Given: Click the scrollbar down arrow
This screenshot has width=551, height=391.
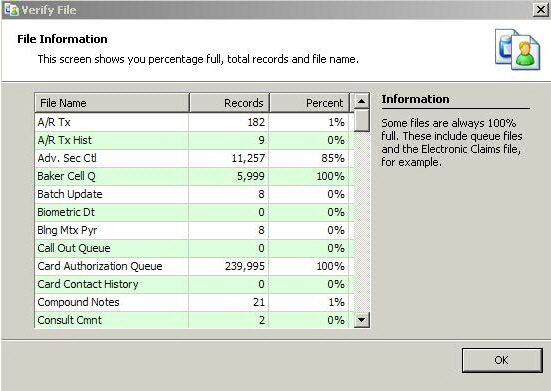Looking at the screenshot, I should pos(361,320).
